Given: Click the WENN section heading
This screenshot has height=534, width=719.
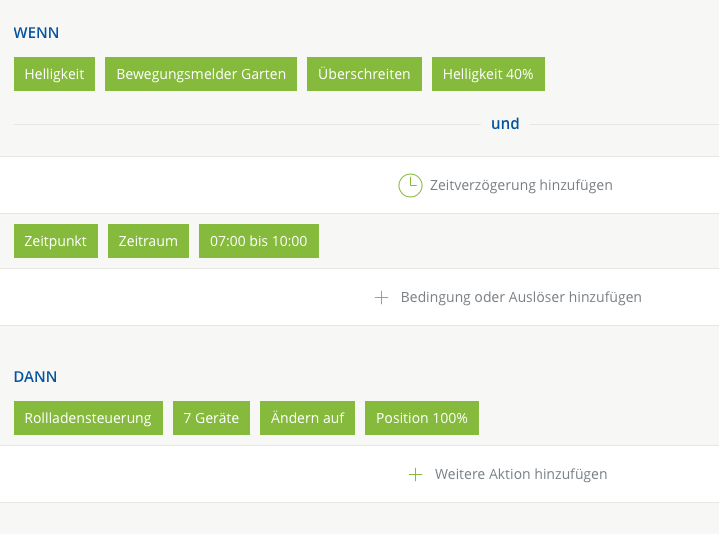Looking at the screenshot, I should (36, 33).
